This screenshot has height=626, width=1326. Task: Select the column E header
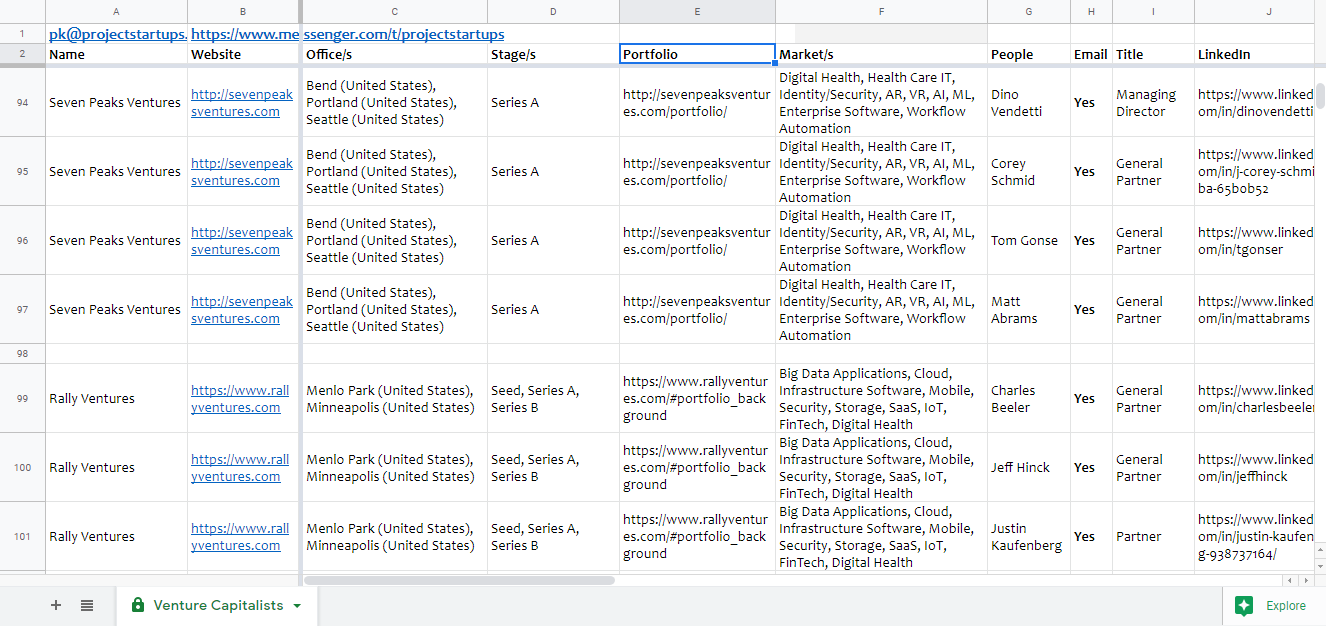[x=697, y=11]
